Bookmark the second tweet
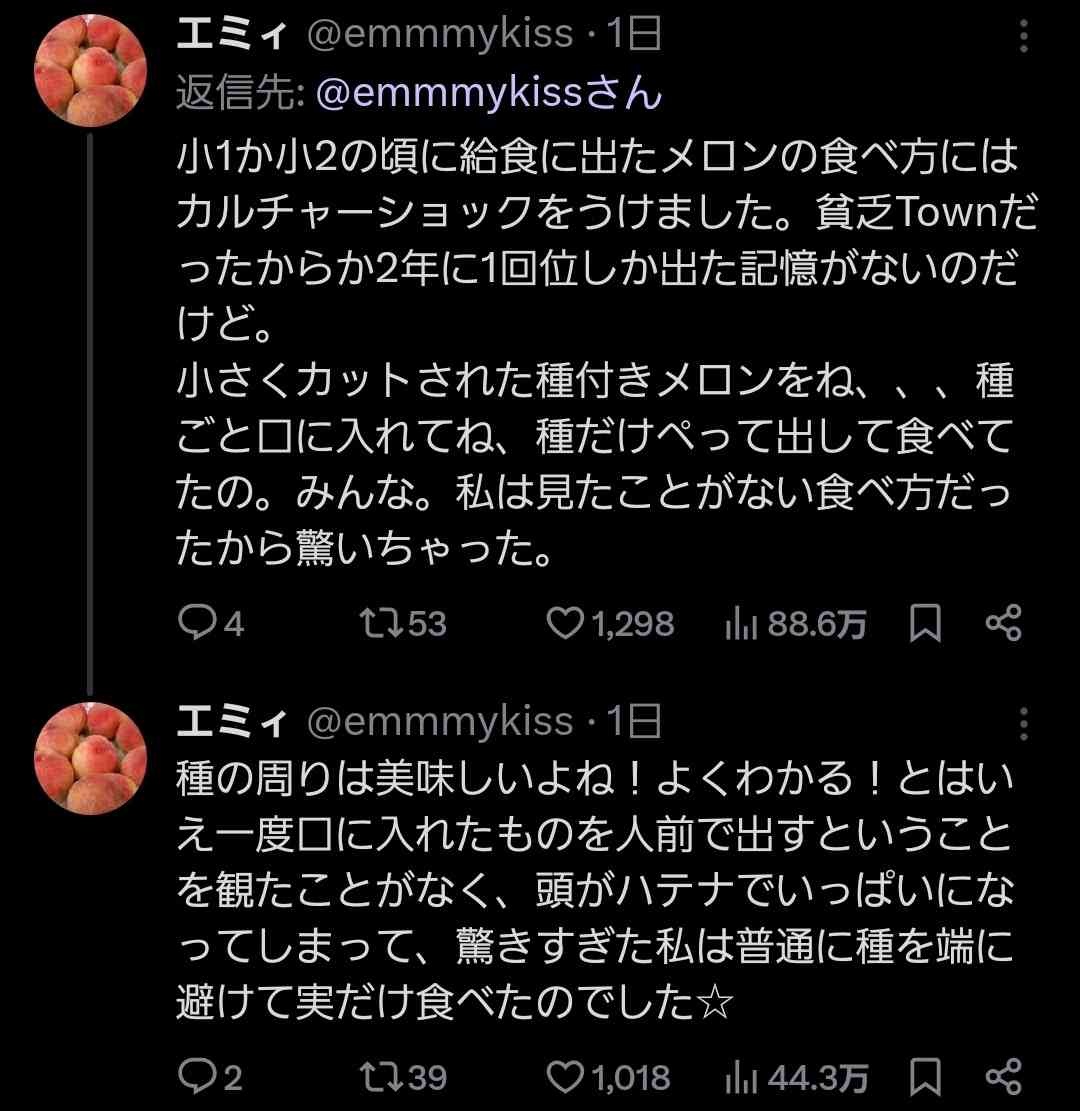Viewport: 1080px width, 1111px height. [x=926, y=1078]
